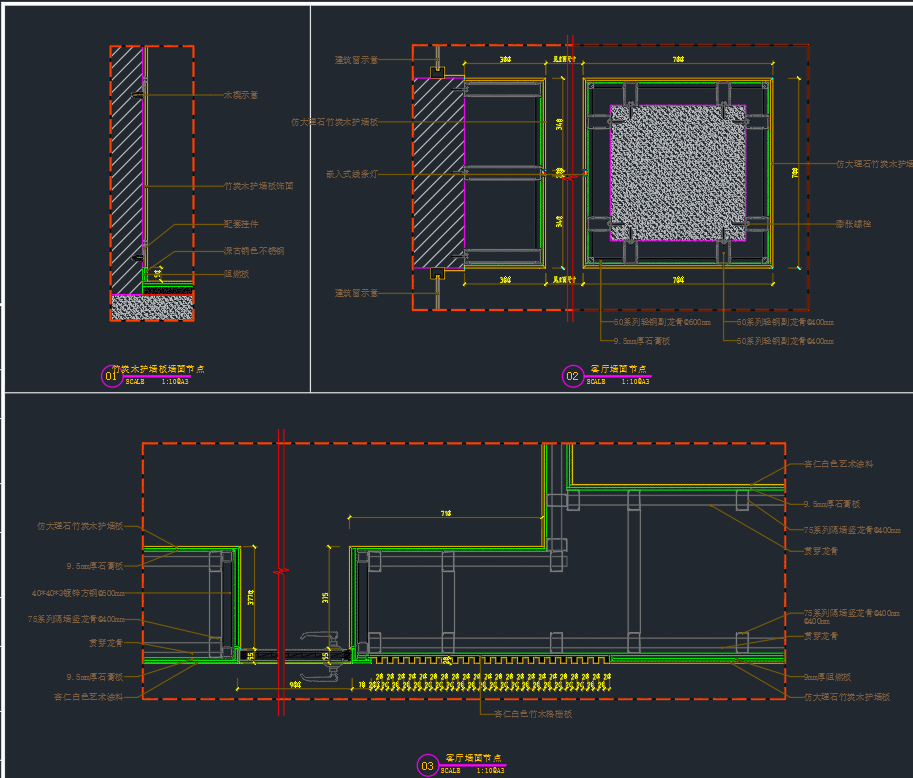Click the 木楔示意 annotation label
The image size is (913, 778).
(241, 95)
